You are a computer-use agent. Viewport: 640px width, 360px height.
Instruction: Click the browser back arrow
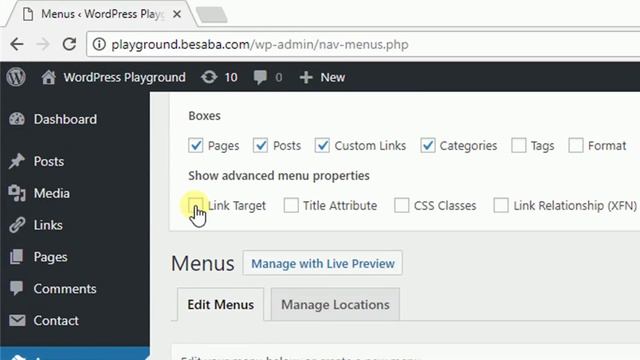(17, 44)
